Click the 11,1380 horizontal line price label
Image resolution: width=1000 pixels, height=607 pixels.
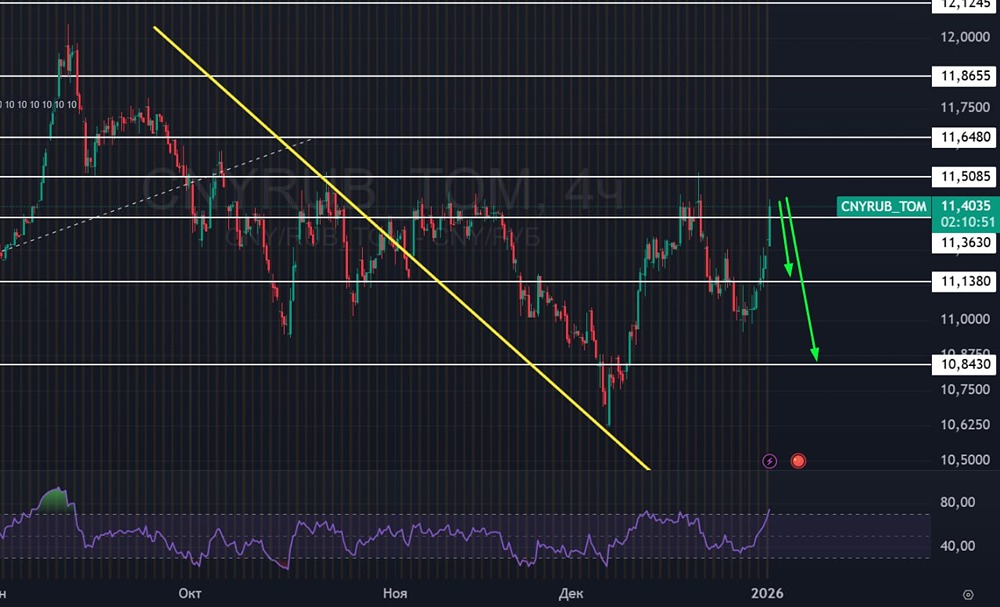[x=963, y=281]
